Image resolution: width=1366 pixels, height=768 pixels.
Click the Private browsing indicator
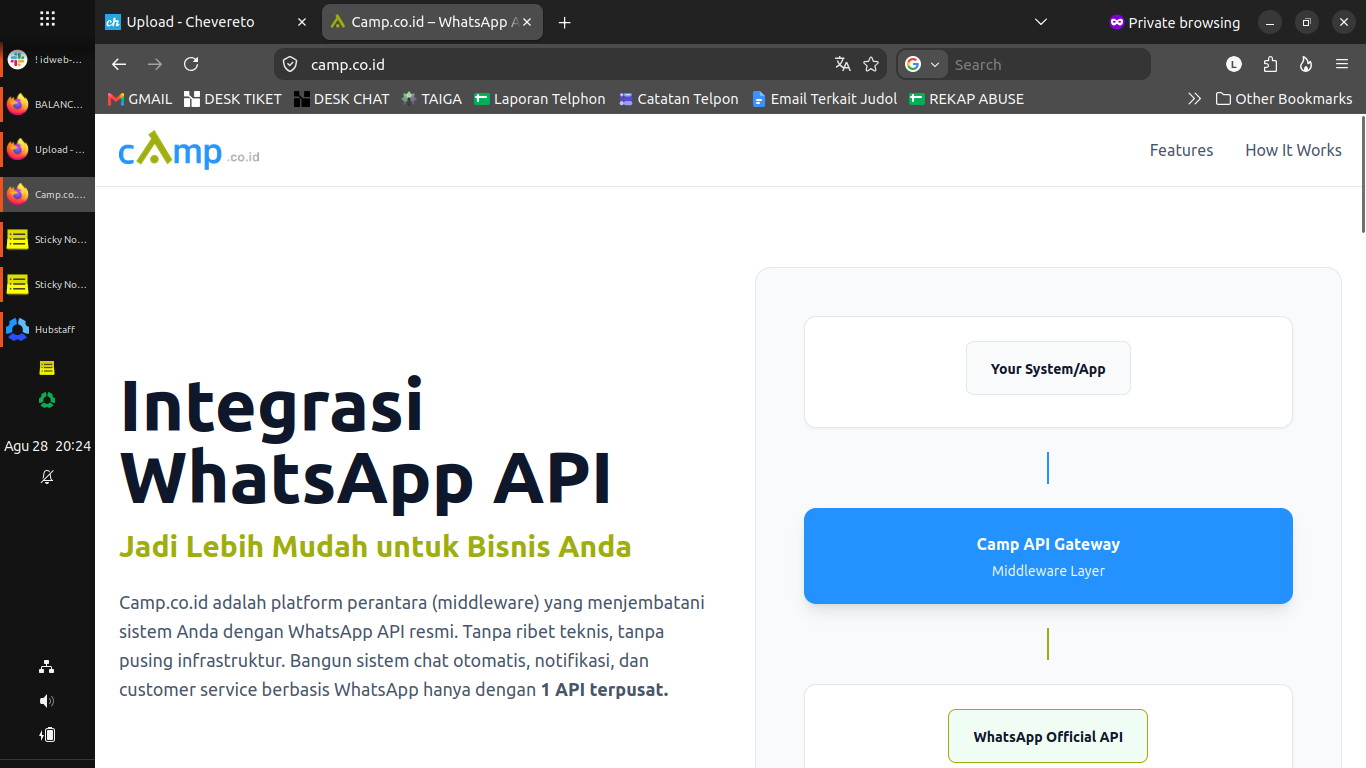(1174, 22)
